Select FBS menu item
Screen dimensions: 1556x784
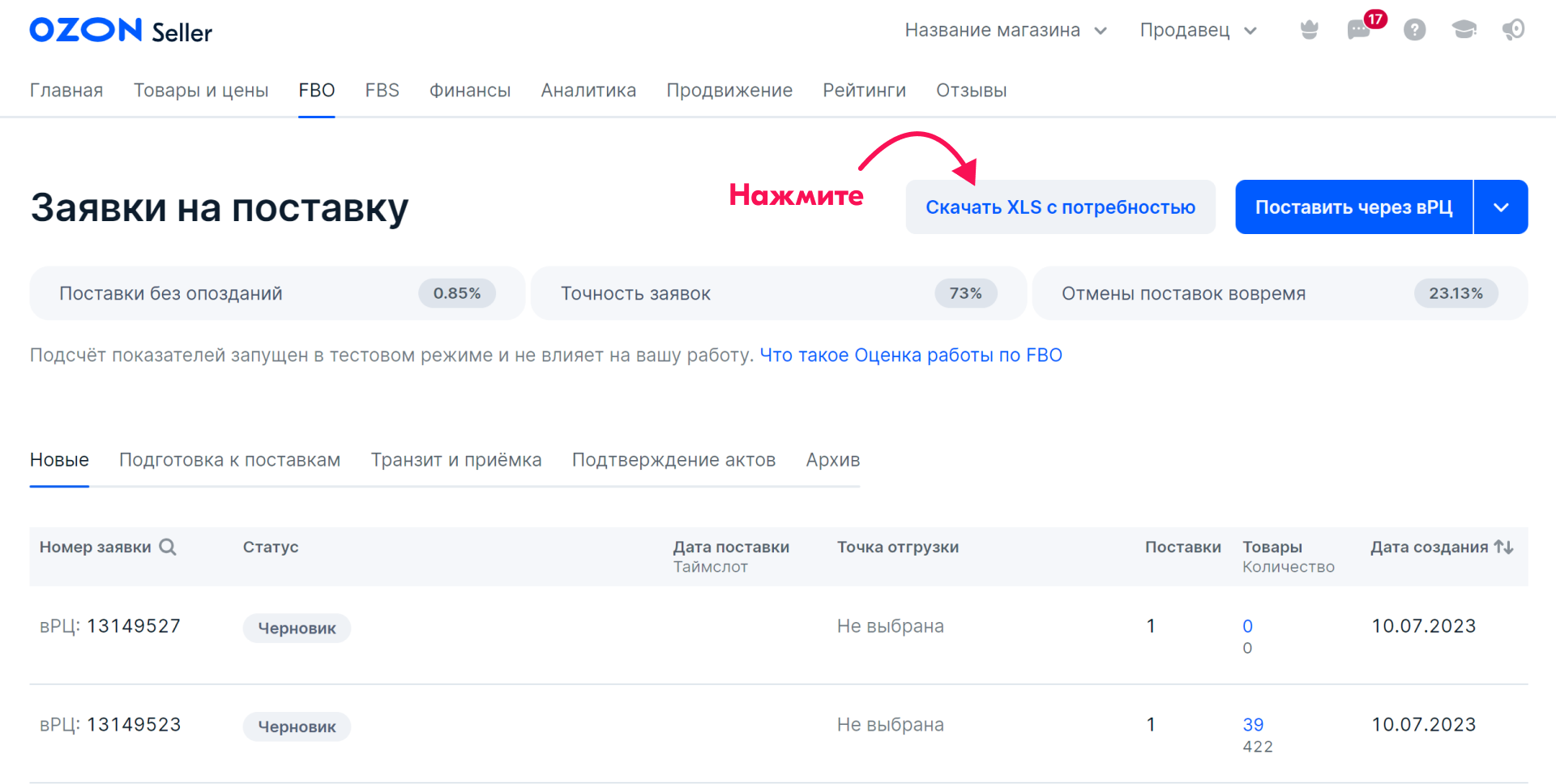383,90
